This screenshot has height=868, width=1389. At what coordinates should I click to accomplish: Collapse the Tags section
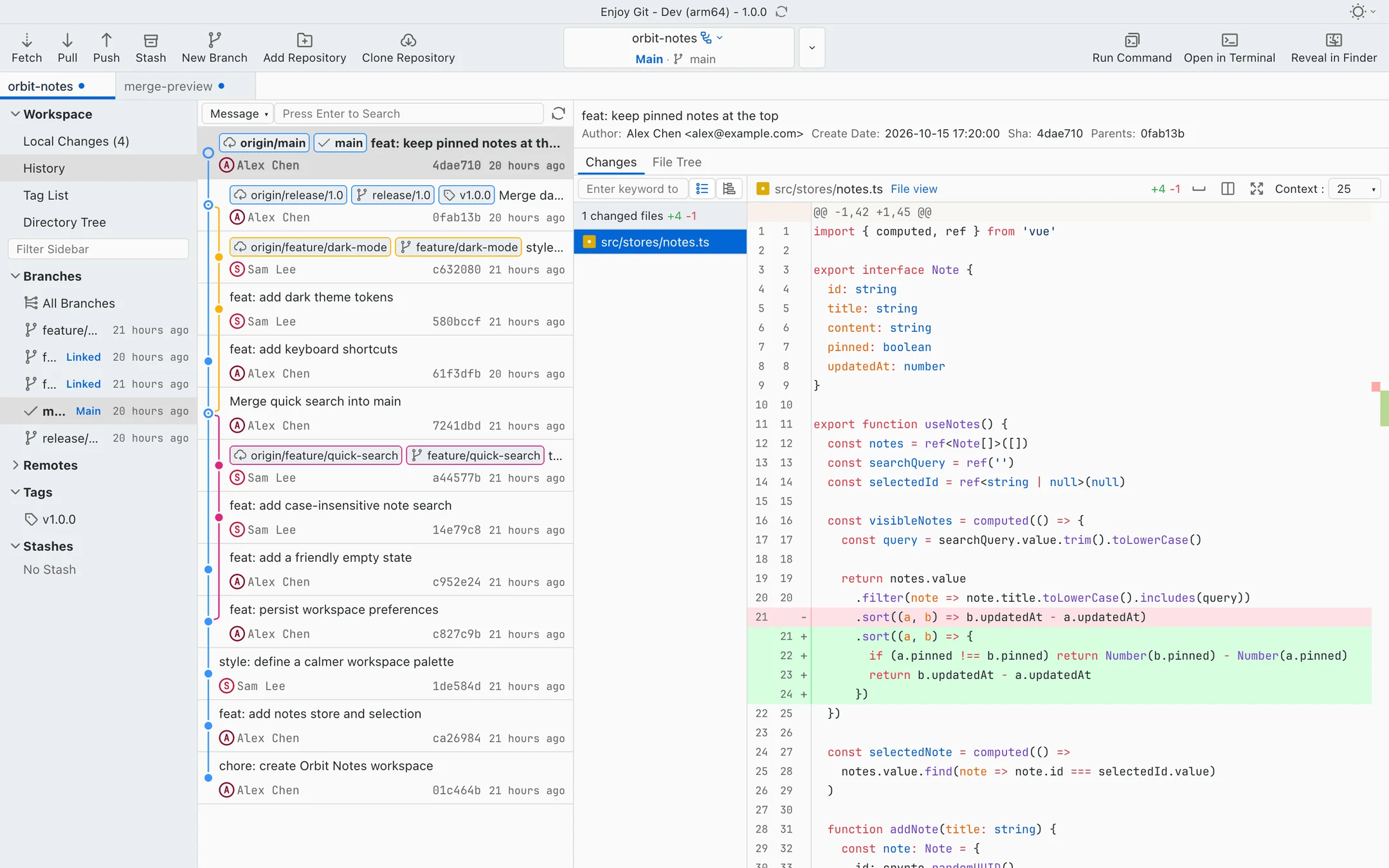(15, 492)
